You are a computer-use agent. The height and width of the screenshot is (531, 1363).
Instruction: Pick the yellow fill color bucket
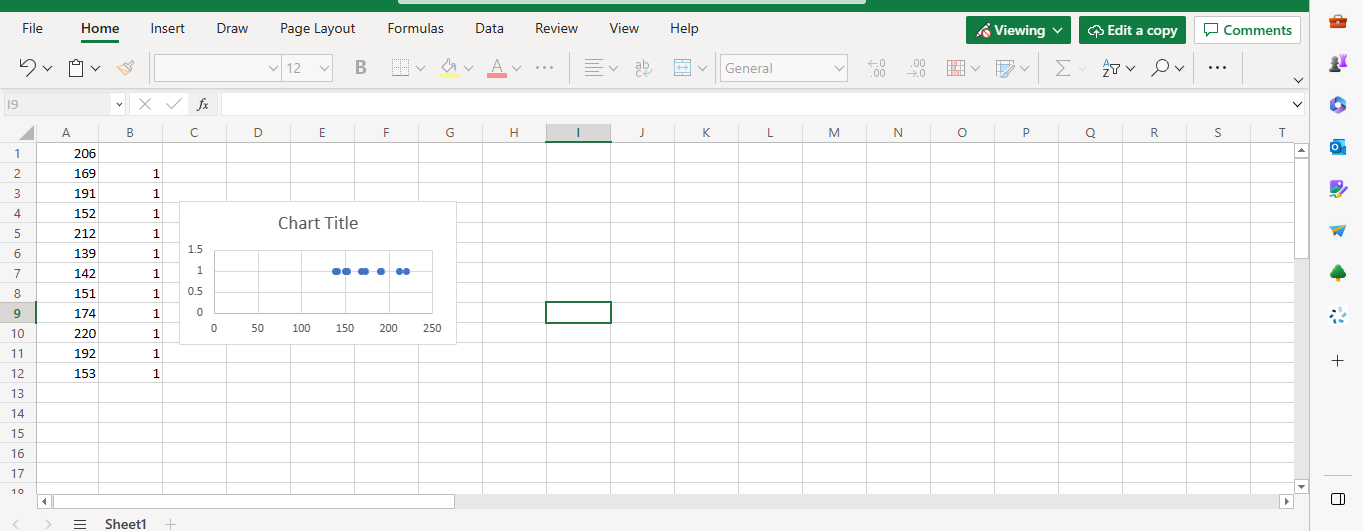pos(449,68)
